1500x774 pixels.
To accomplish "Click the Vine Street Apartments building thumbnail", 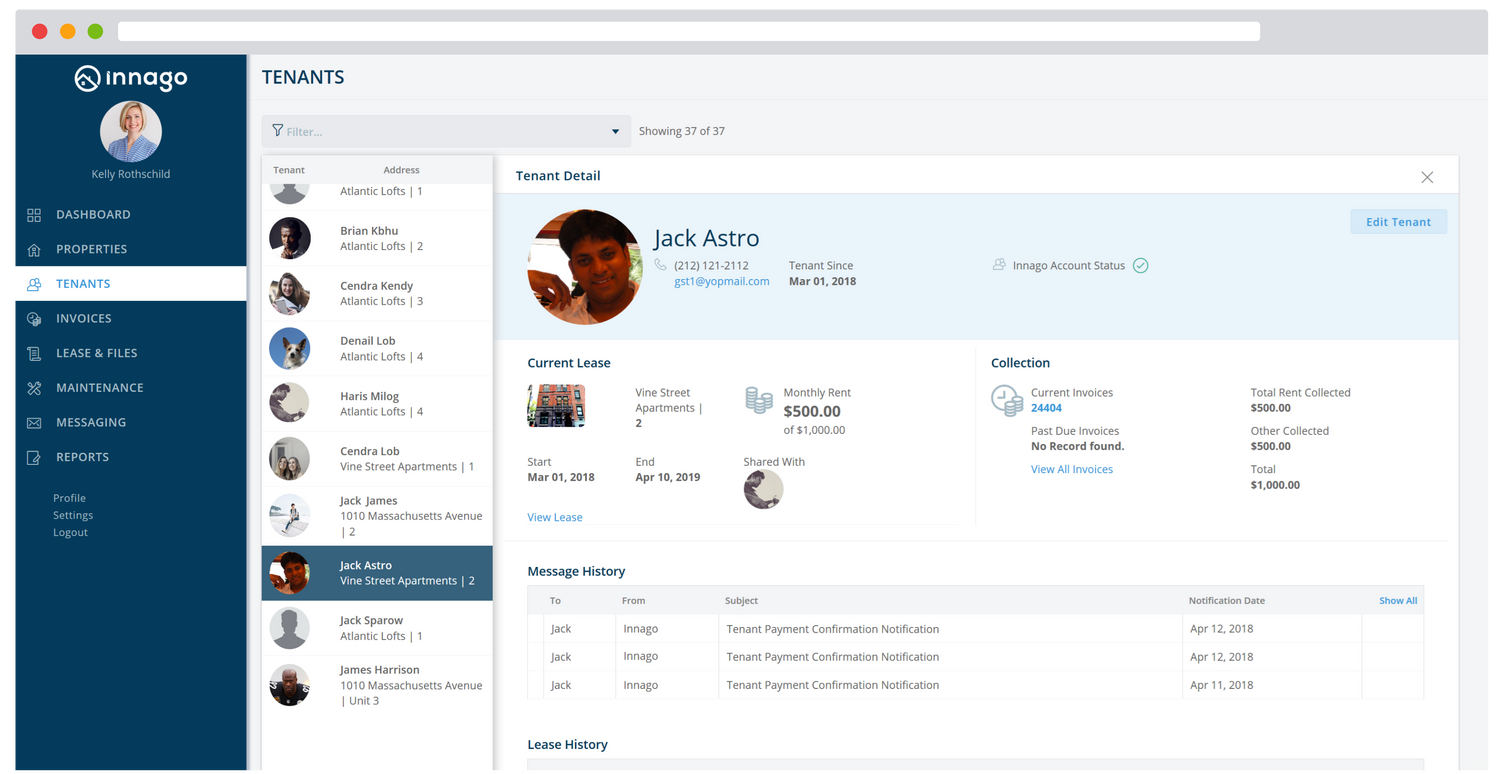I will tap(556, 405).
